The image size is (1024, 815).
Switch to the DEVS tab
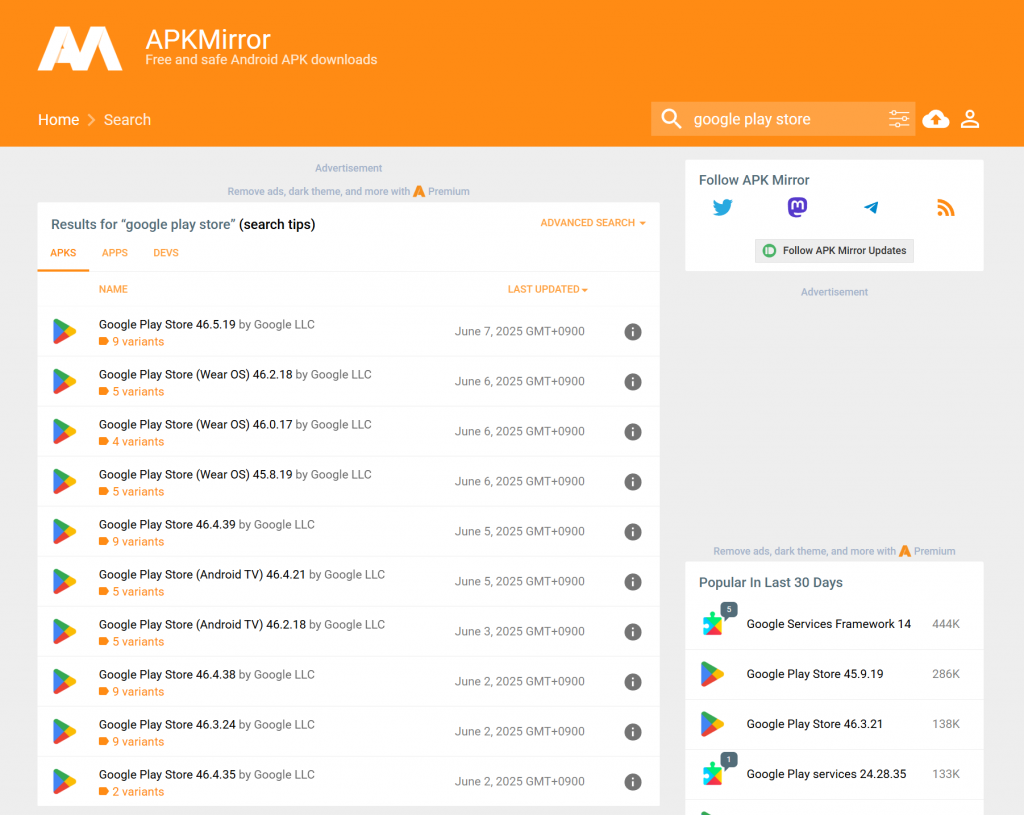pyautogui.click(x=166, y=253)
